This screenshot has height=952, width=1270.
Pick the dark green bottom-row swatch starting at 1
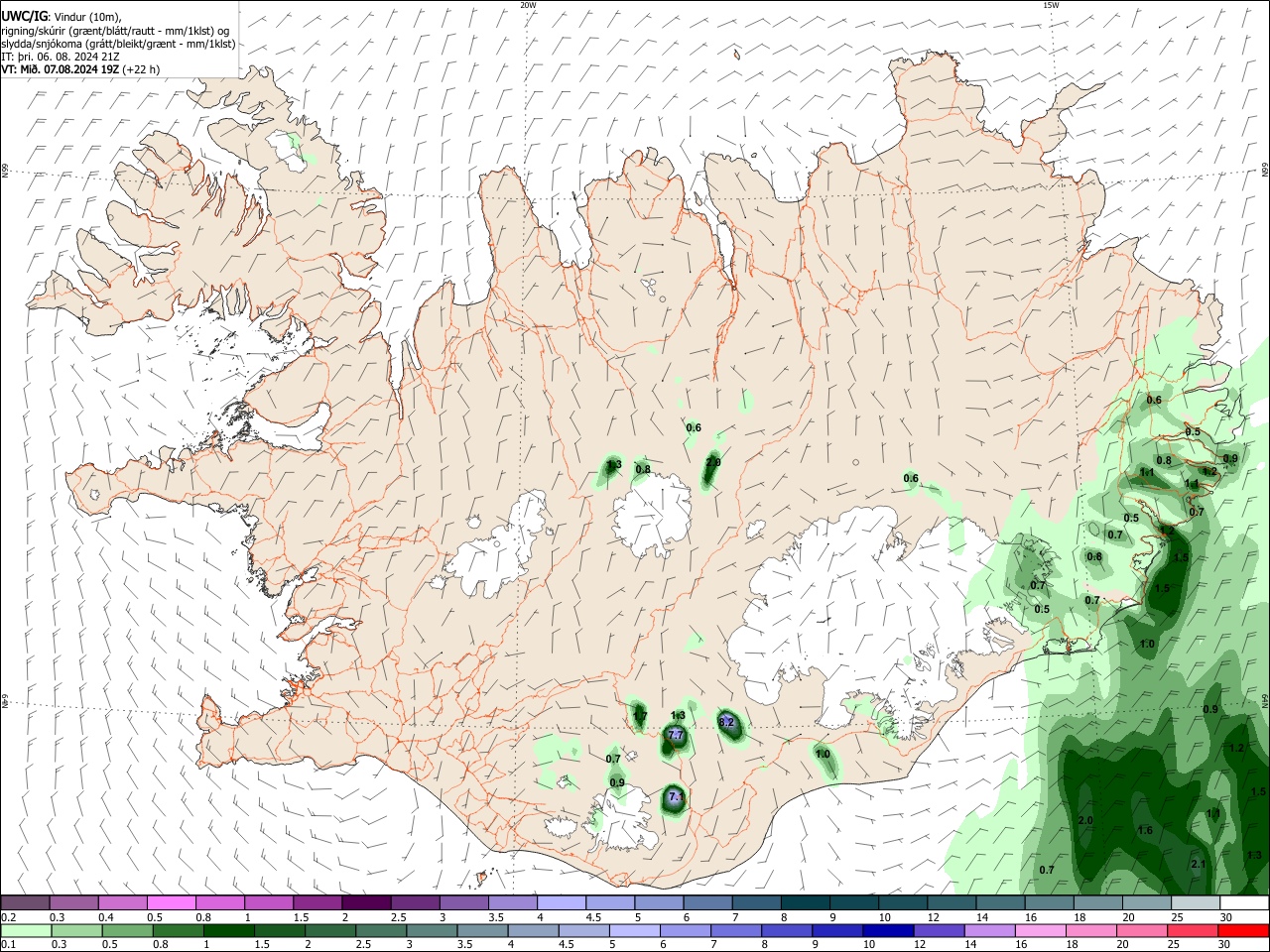(x=227, y=931)
